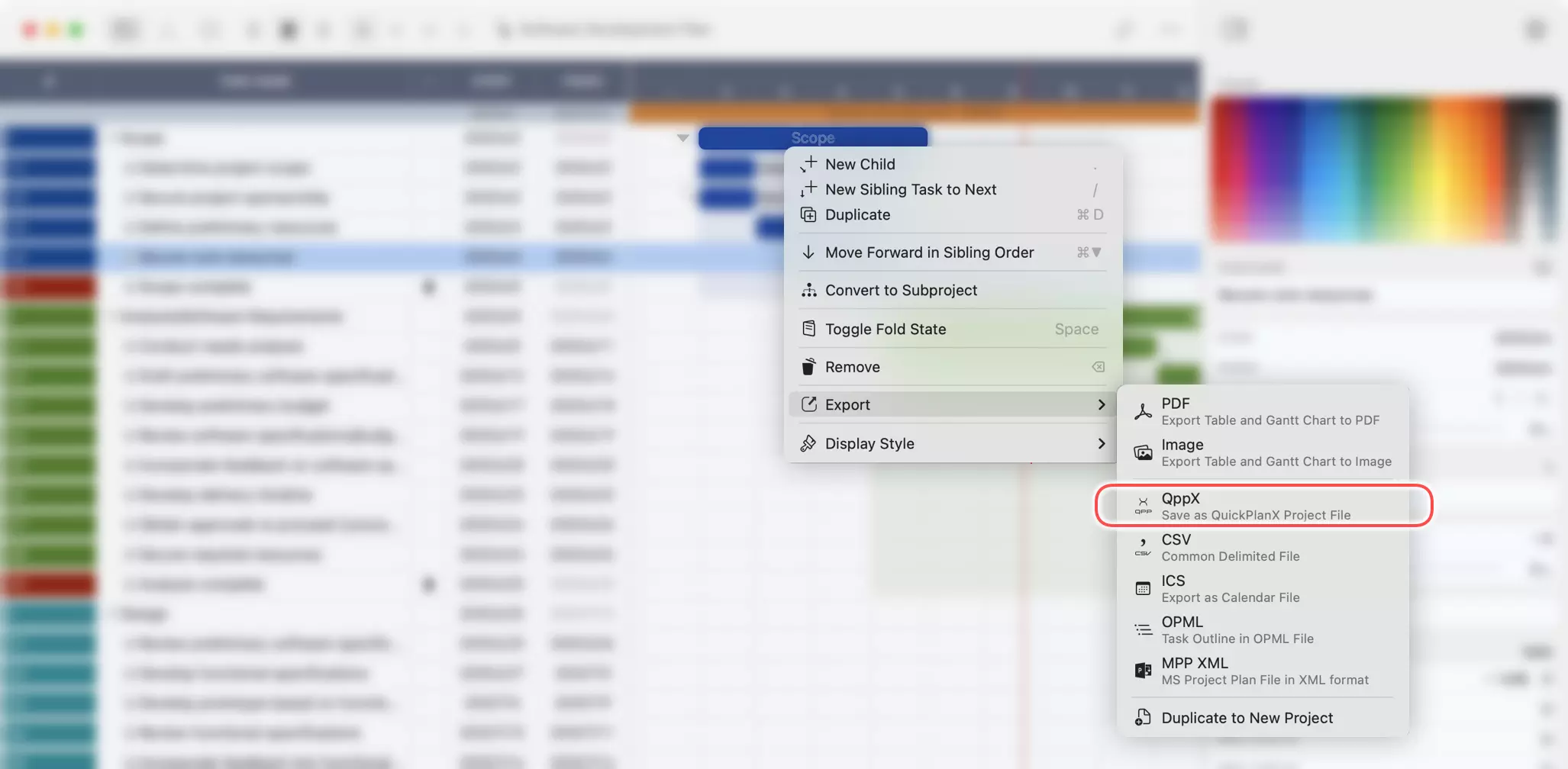Click the New Child plus icon
The width and height of the screenshot is (1568, 769).
(808, 164)
